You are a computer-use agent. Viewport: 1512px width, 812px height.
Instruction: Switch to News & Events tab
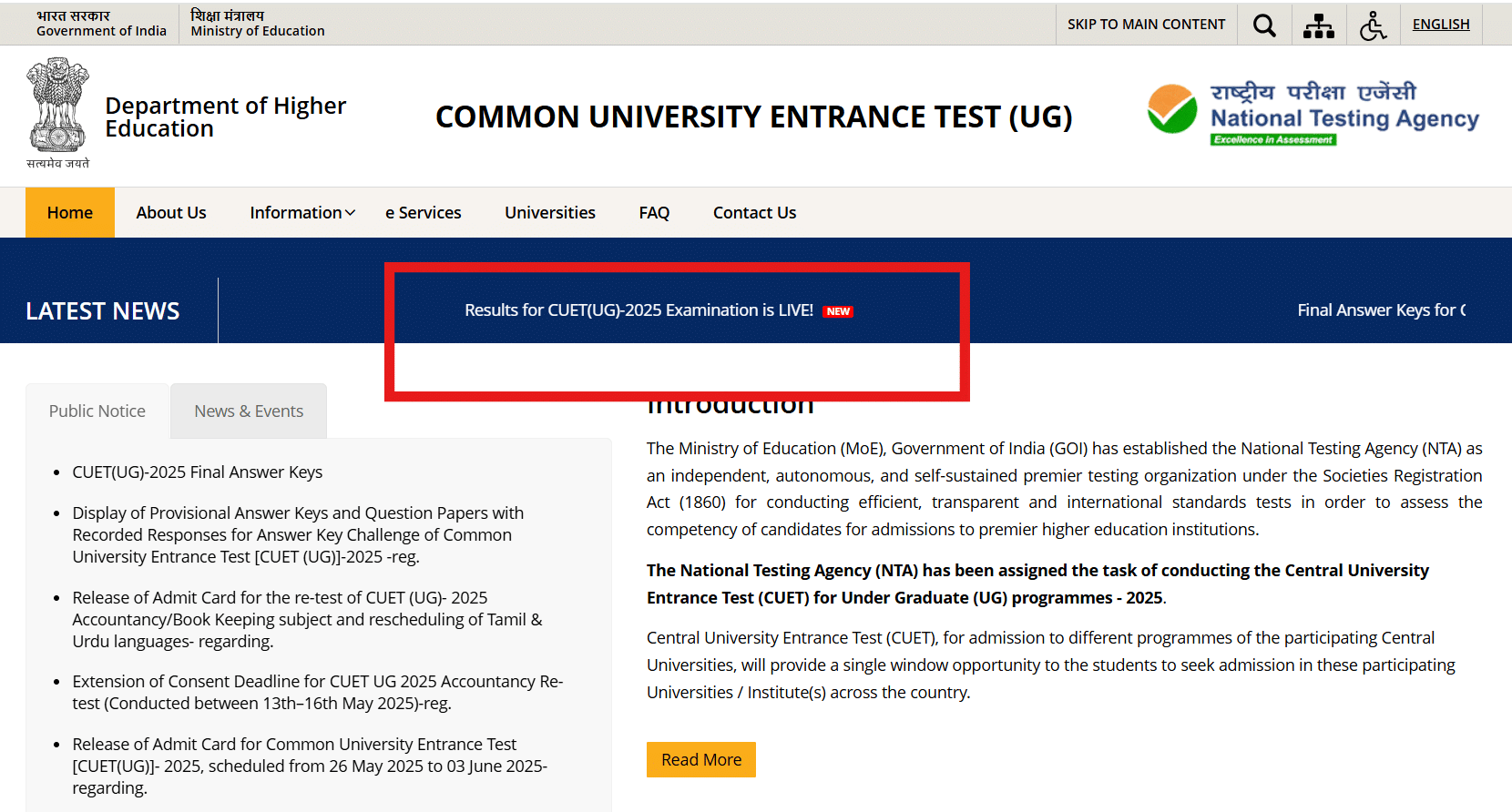[249, 411]
